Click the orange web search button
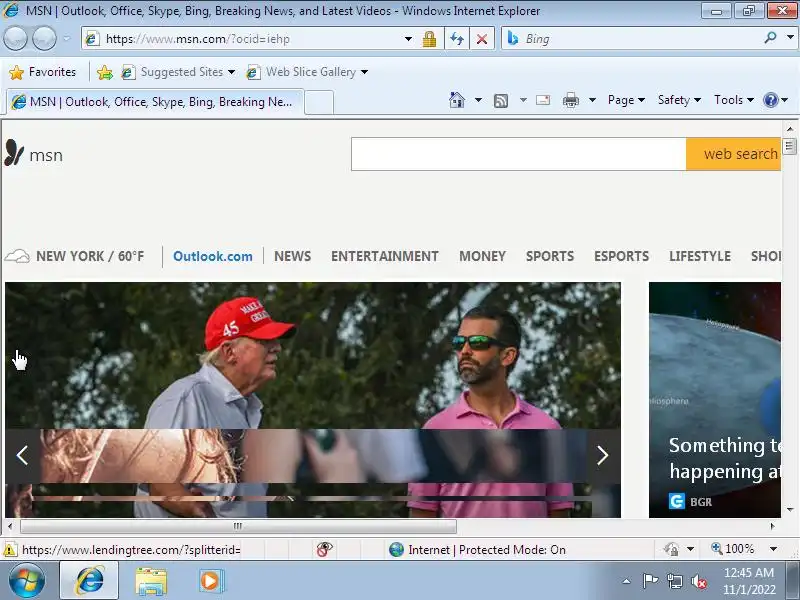 734,154
